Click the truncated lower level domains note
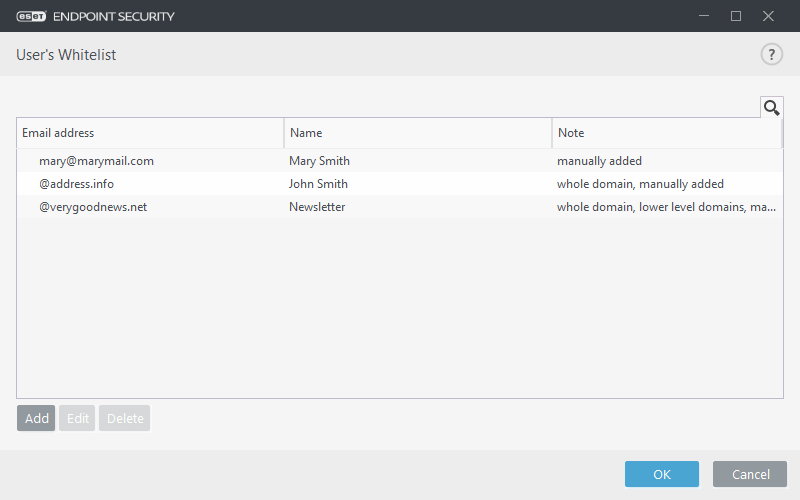Screen dimensions: 800x500 pos(666,207)
